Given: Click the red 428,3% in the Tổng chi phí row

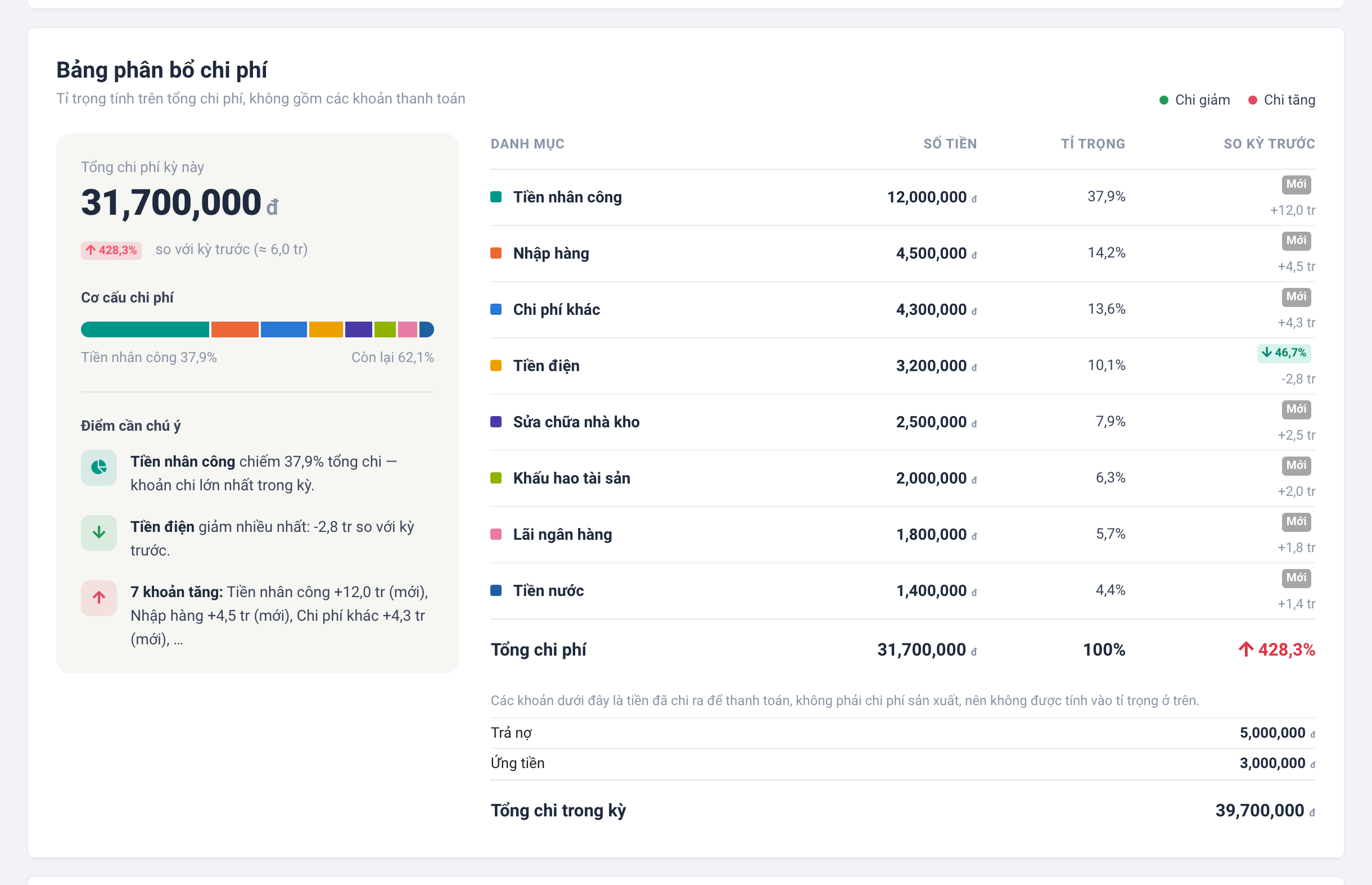Looking at the screenshot, I should [x=1276, y=650].
